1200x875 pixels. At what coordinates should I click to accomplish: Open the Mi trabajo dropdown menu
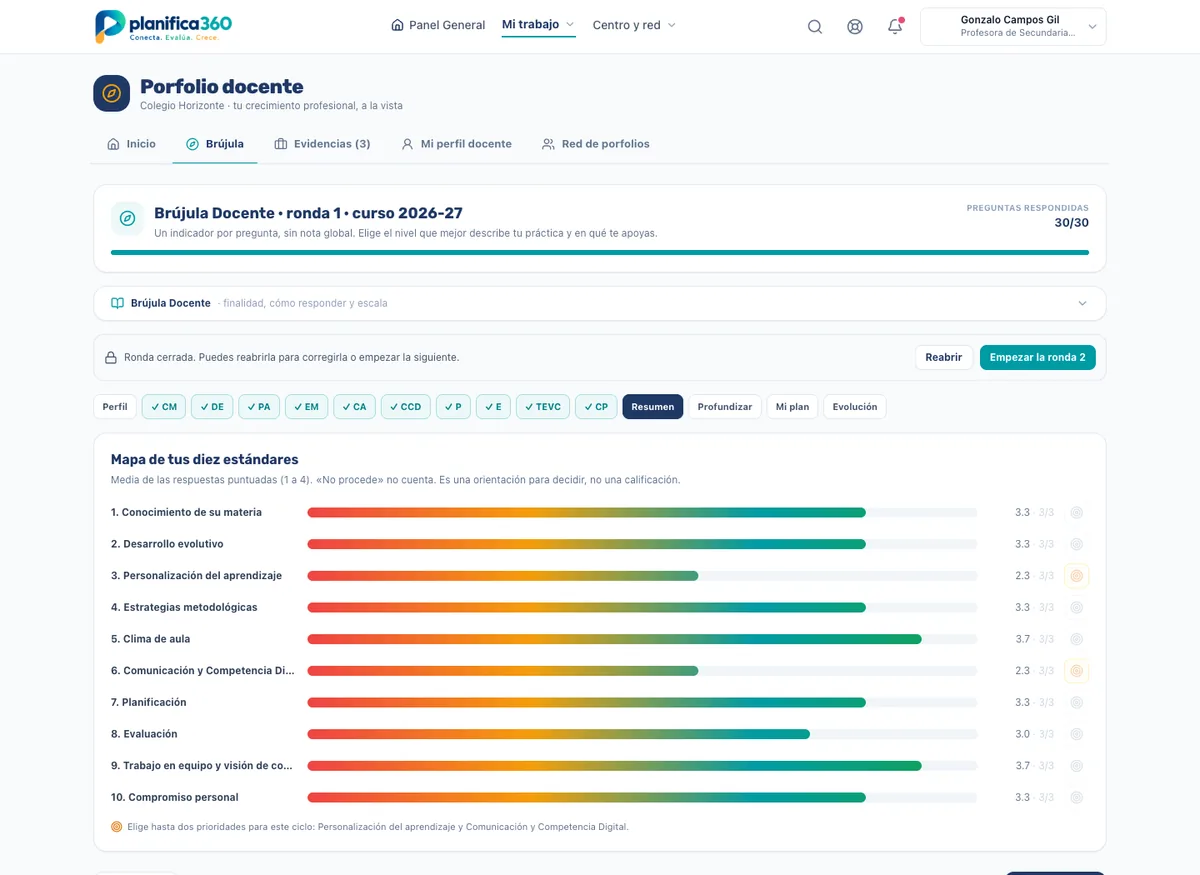pyautogui.click(x=538, y=25)
